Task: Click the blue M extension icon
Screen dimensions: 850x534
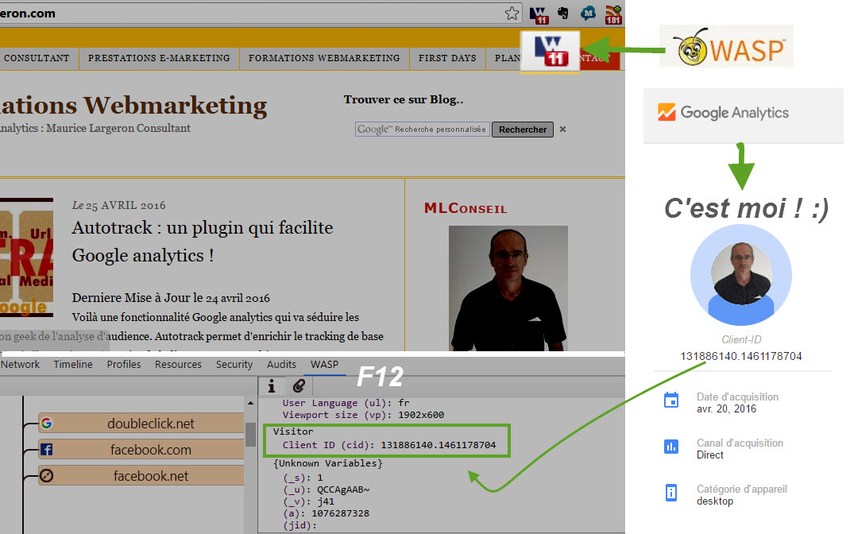Action: pyautogui.click(x=588, y=12)
